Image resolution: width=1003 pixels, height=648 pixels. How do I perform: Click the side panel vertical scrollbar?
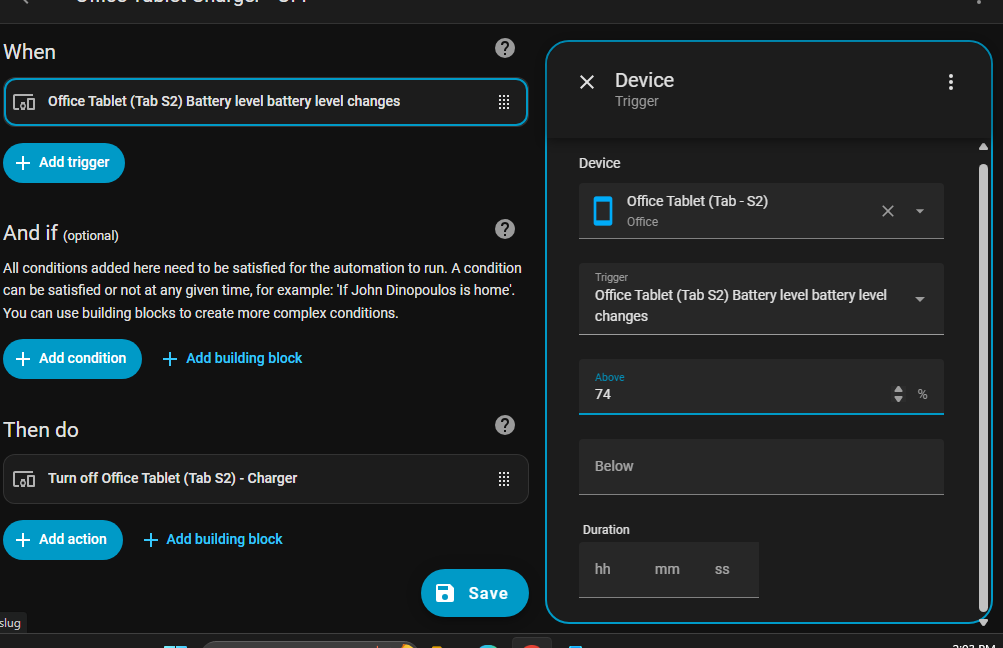(x=984, y=388)
